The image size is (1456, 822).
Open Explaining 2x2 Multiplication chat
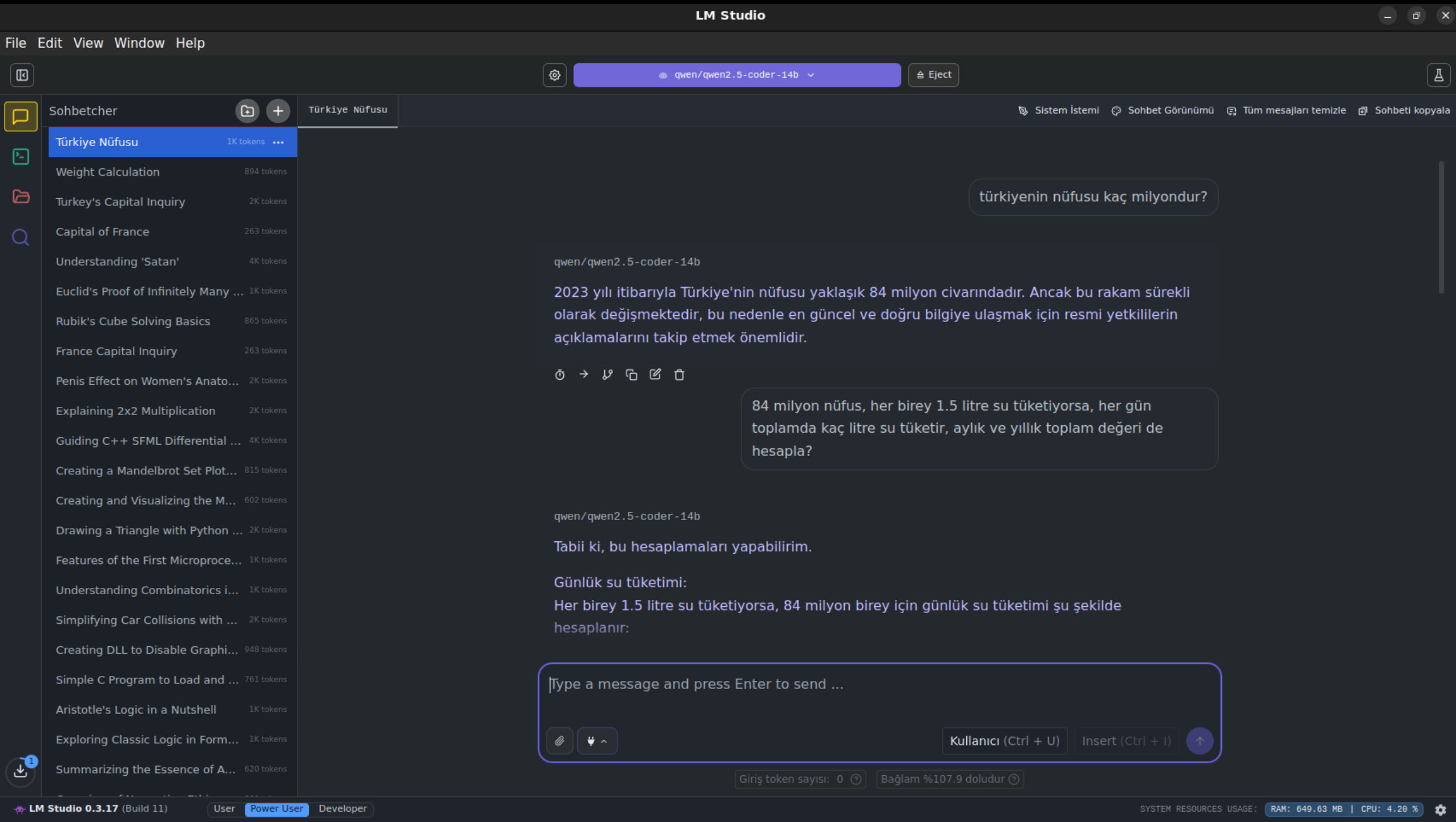pos(172,410)
